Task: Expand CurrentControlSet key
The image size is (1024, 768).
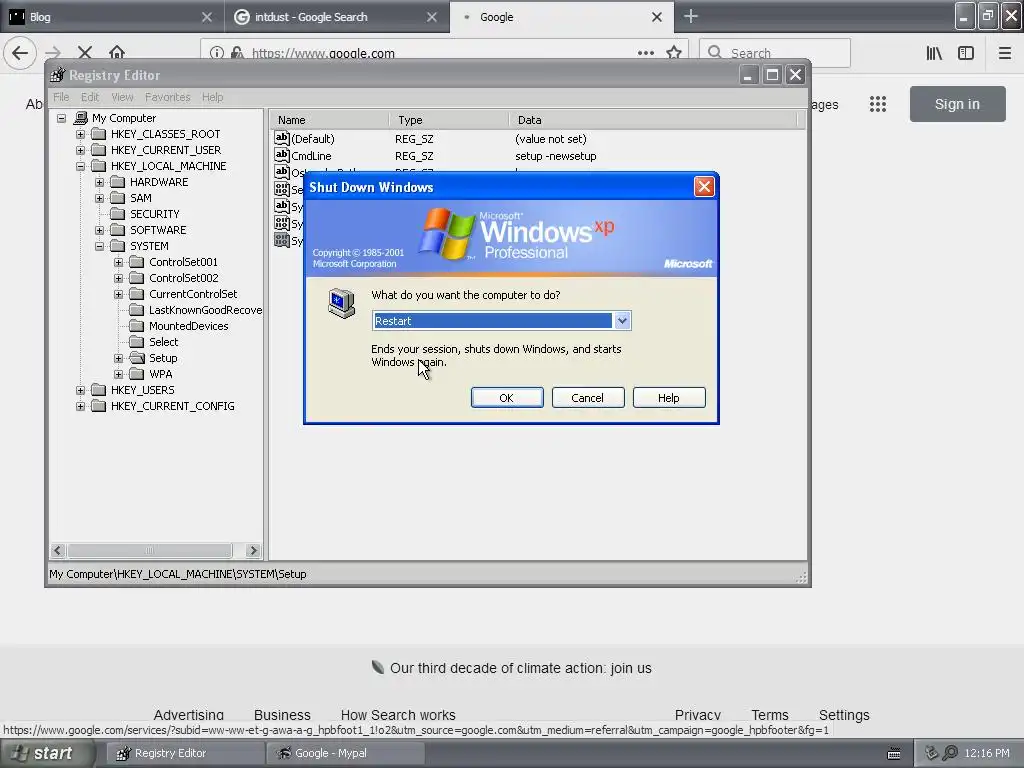Action: coord(118,295)
